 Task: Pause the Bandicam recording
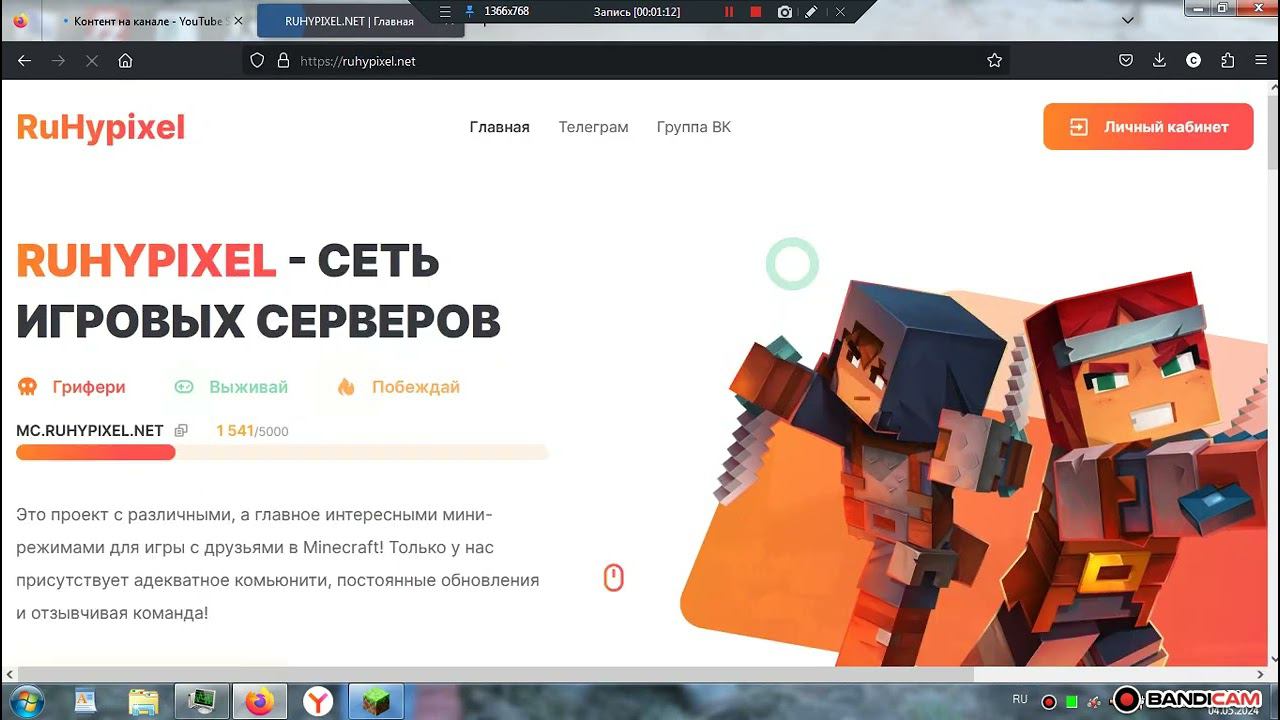pos(729,12)
